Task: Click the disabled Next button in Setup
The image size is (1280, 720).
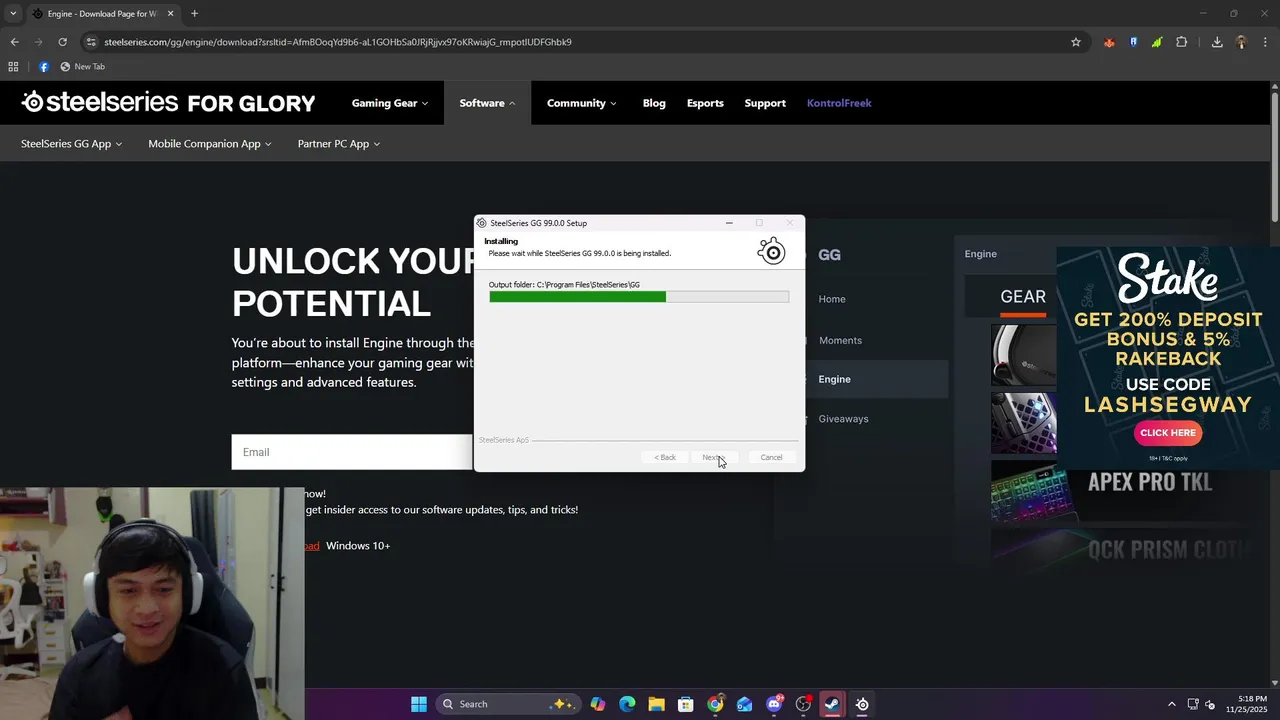Action: pyautogui.click(x=713, y=457)
